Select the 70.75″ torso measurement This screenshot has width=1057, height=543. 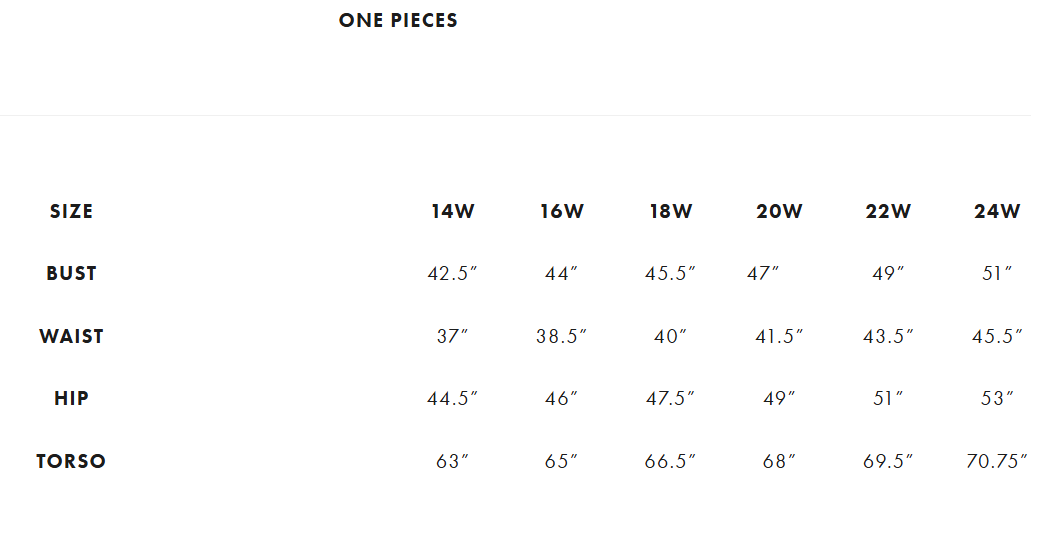(997, 462)
